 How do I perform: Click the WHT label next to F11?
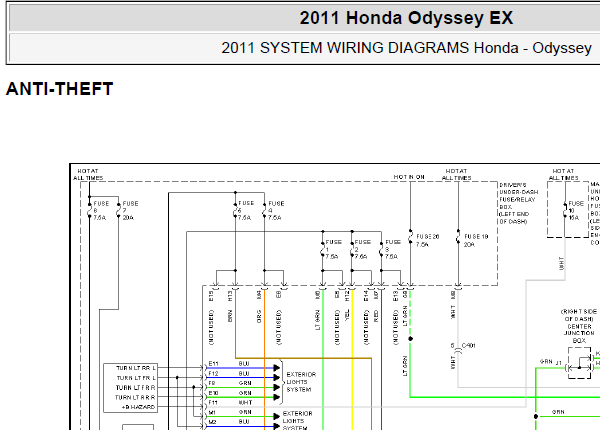tap(245, 402)
